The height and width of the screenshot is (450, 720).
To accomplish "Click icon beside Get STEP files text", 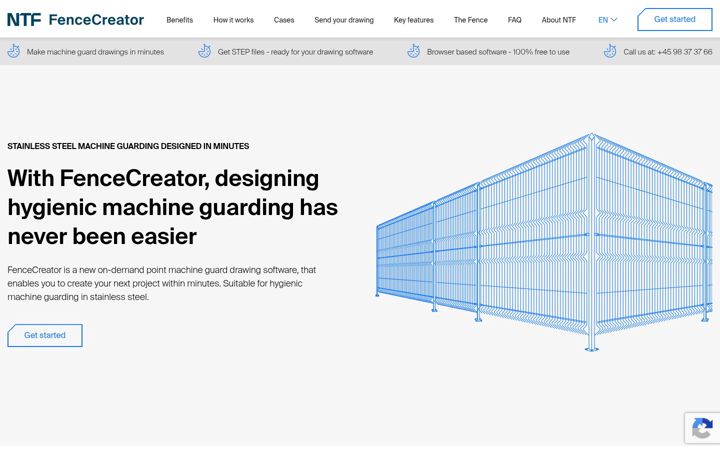I will (x=204, y=51).
